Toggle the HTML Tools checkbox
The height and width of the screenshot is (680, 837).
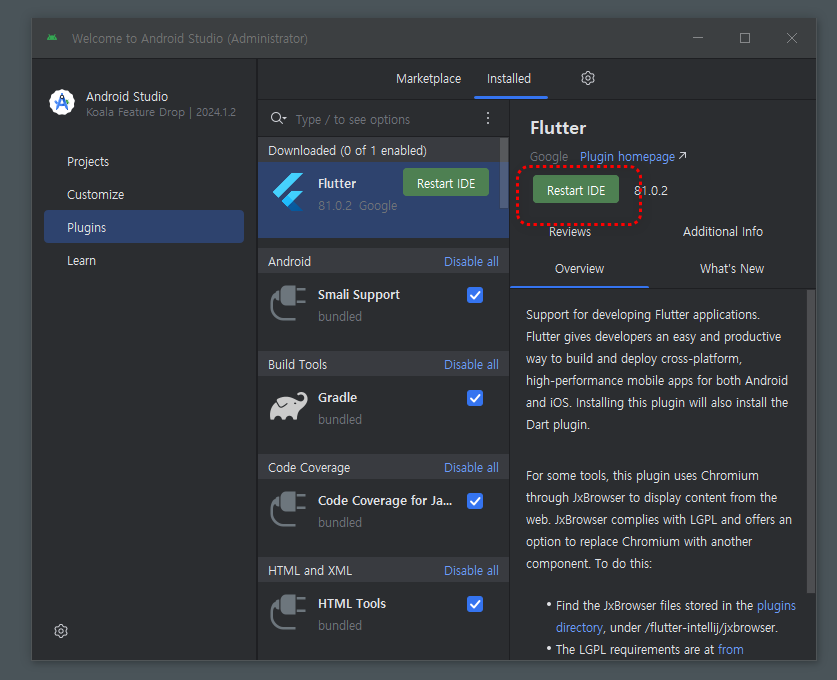(475, 604)
